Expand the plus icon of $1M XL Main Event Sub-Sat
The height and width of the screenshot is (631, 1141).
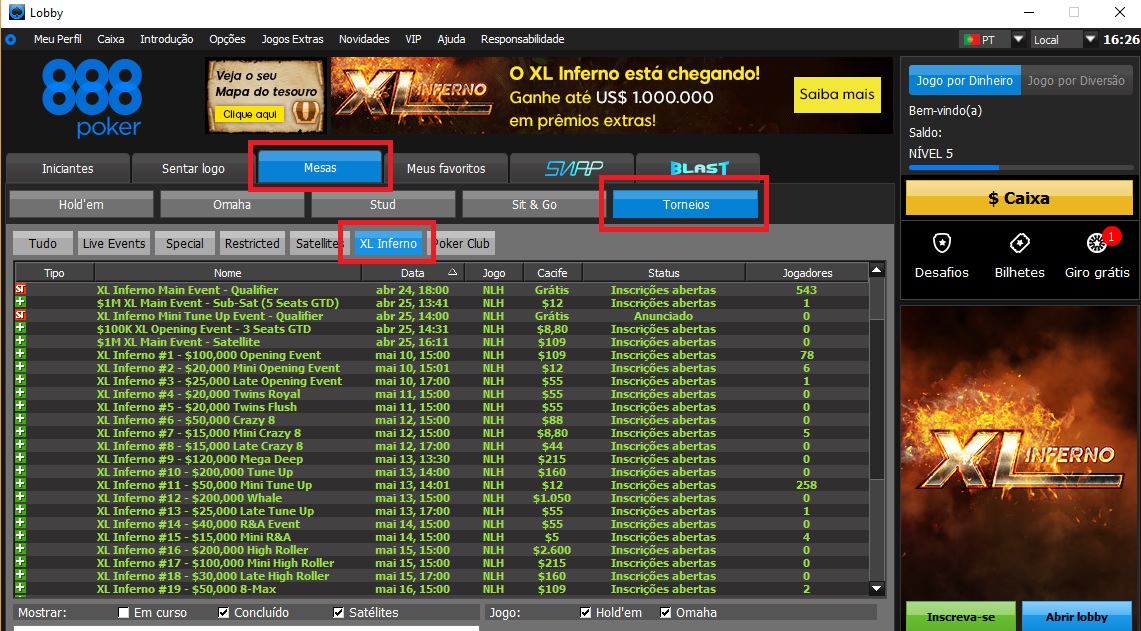point(20,303)
